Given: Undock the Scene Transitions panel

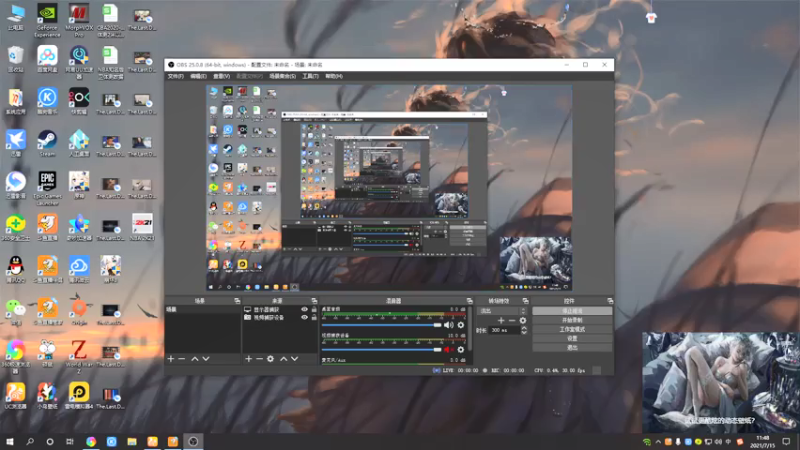Looking at the screenshot, I should [x=526, y=301].
